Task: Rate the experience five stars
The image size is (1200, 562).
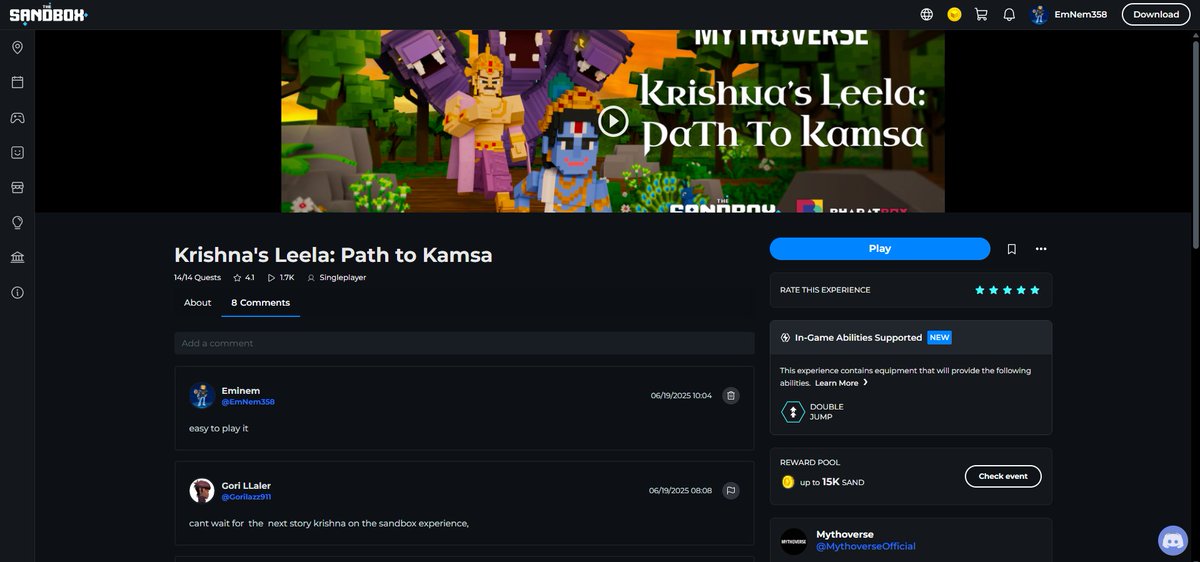Action: pyautogui.click(x=1035, y=290)
